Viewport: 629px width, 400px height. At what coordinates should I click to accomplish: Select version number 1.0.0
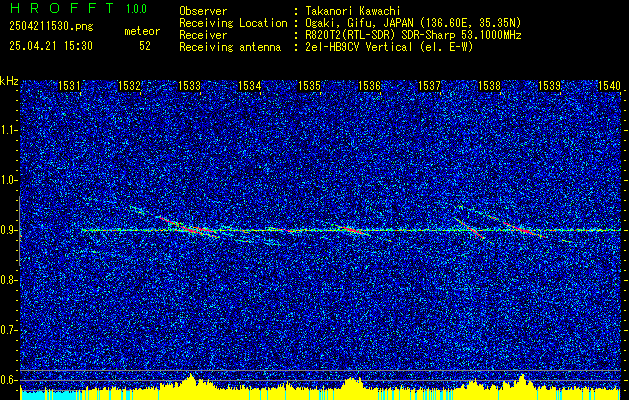136,9
